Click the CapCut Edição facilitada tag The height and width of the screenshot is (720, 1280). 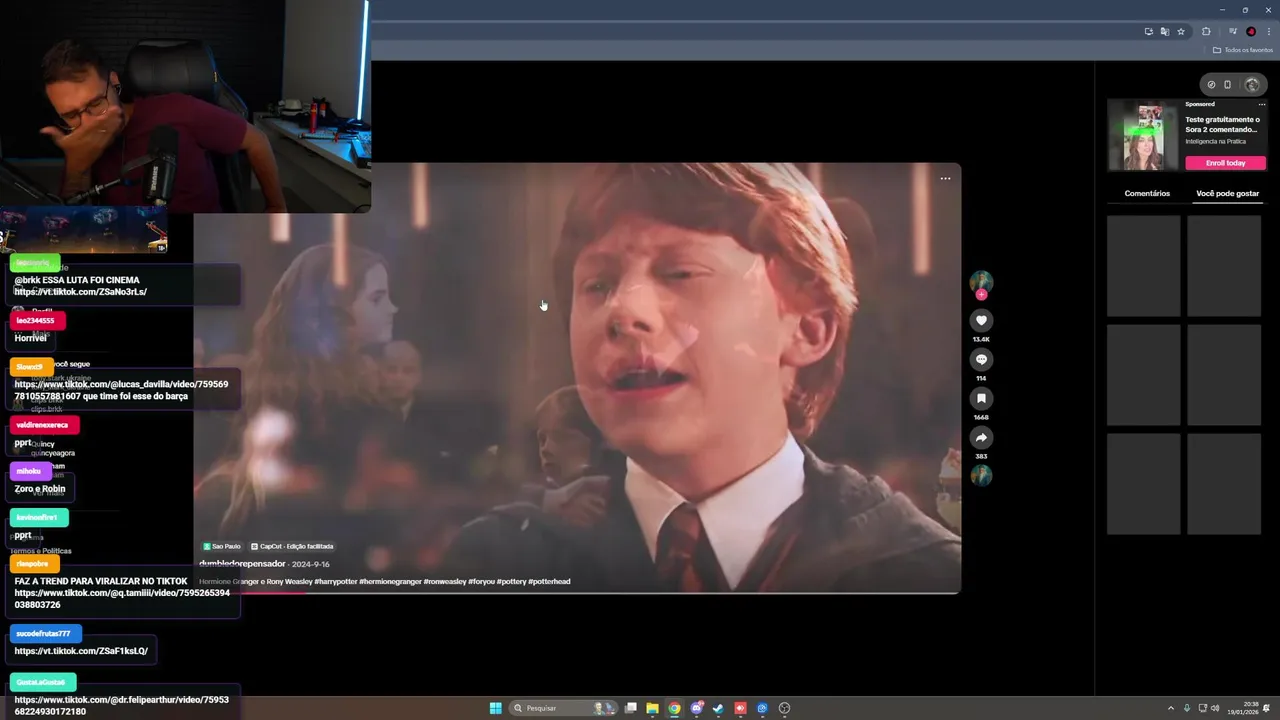292,546
